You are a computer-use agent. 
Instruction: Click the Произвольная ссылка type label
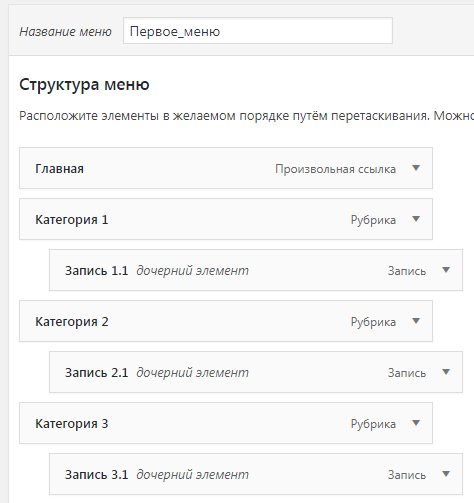pos(335,169)
